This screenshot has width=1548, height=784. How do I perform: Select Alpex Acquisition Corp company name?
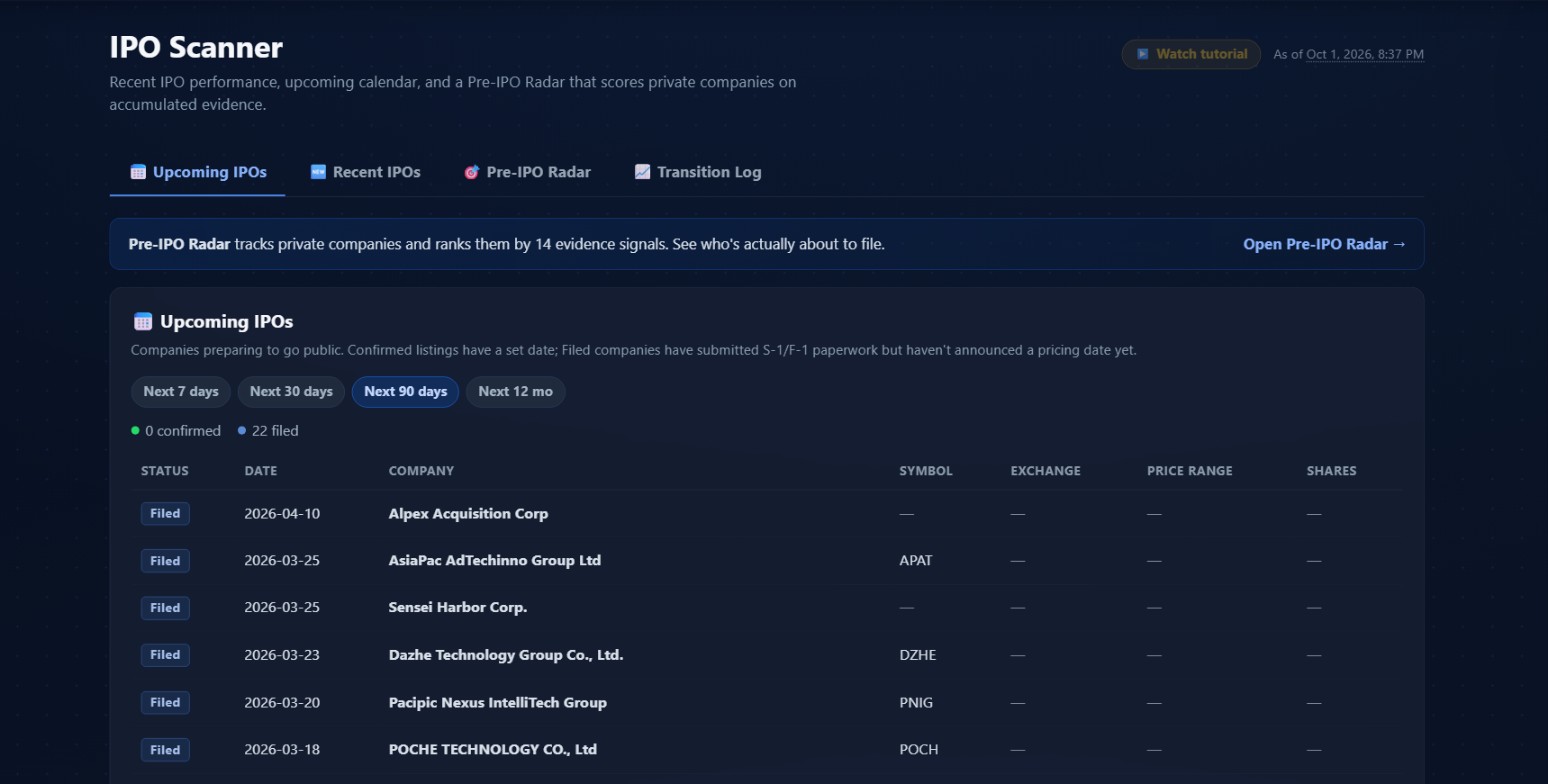click(468, 514)
